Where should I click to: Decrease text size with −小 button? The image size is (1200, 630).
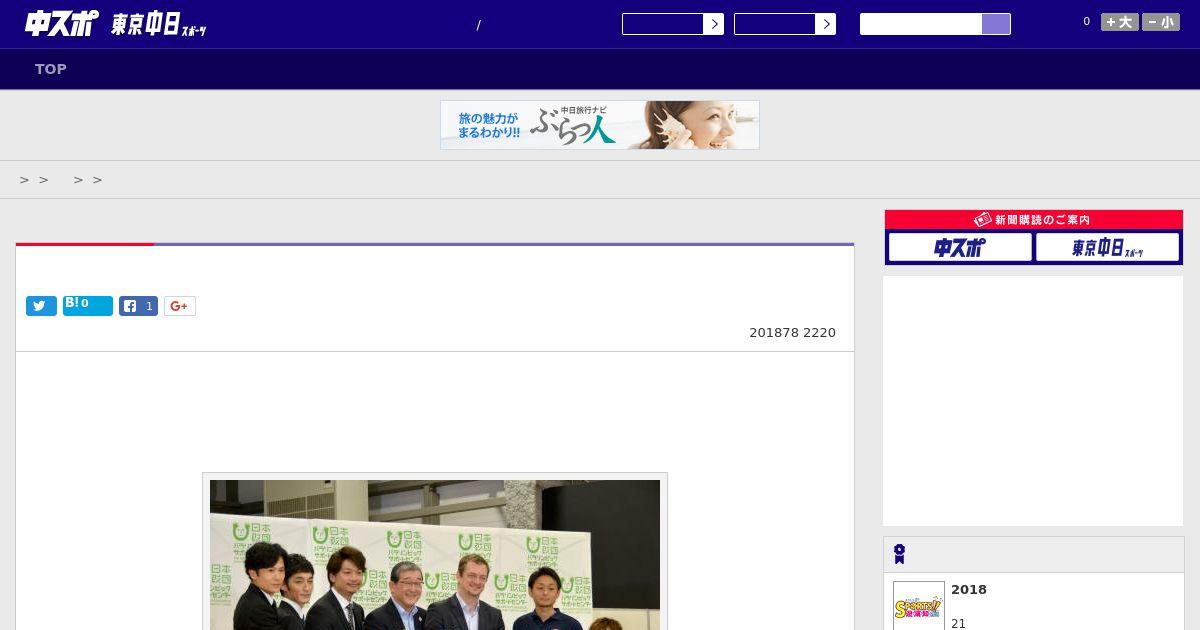[1161, 22]
